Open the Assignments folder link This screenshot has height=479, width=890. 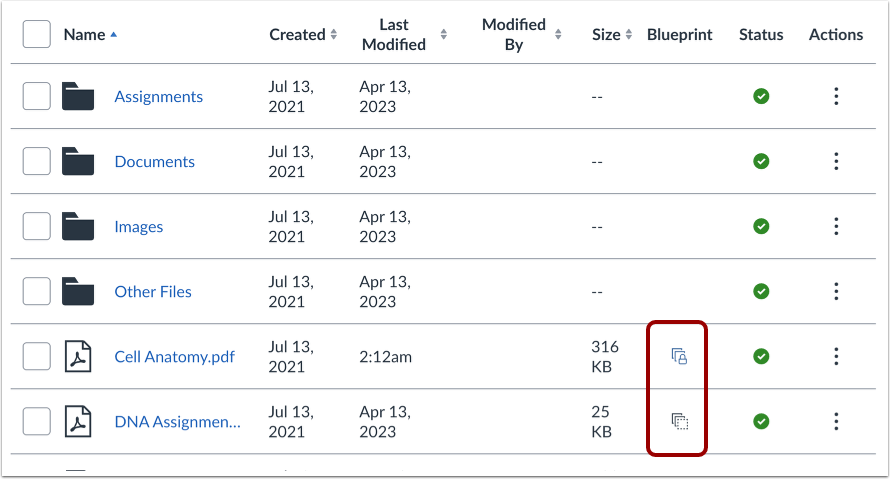(x=158, y=96)
